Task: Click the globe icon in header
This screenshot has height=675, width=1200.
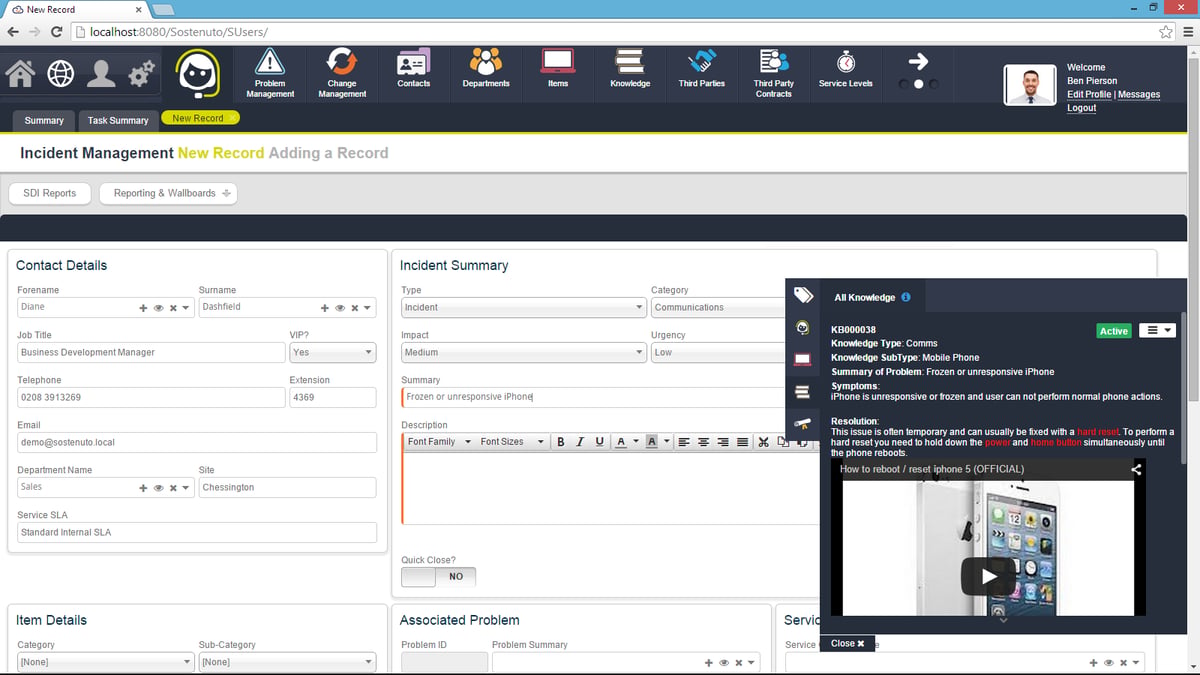Action: 61,74
